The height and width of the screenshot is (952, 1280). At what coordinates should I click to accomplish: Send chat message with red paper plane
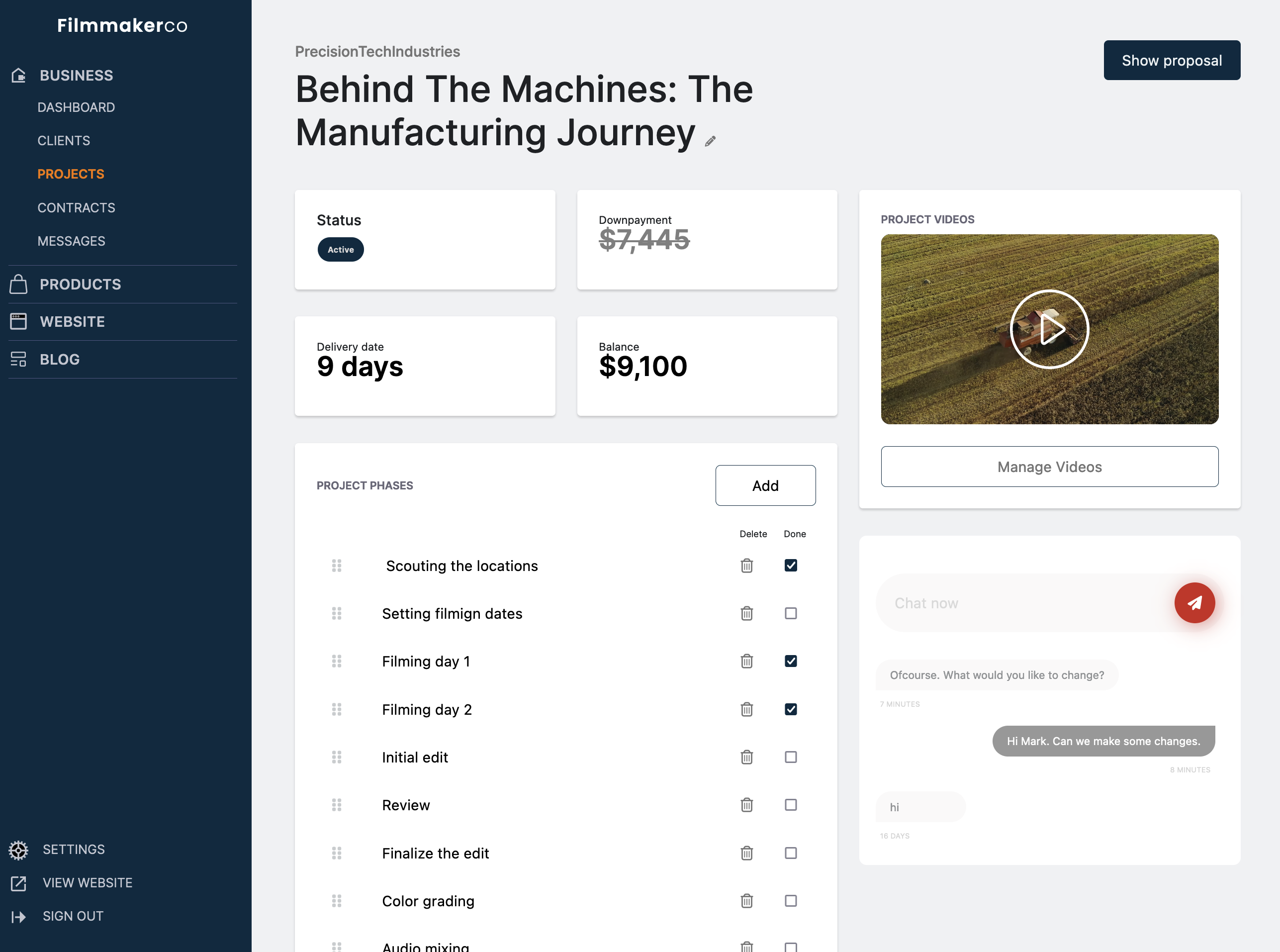[x=1194, y=603]
